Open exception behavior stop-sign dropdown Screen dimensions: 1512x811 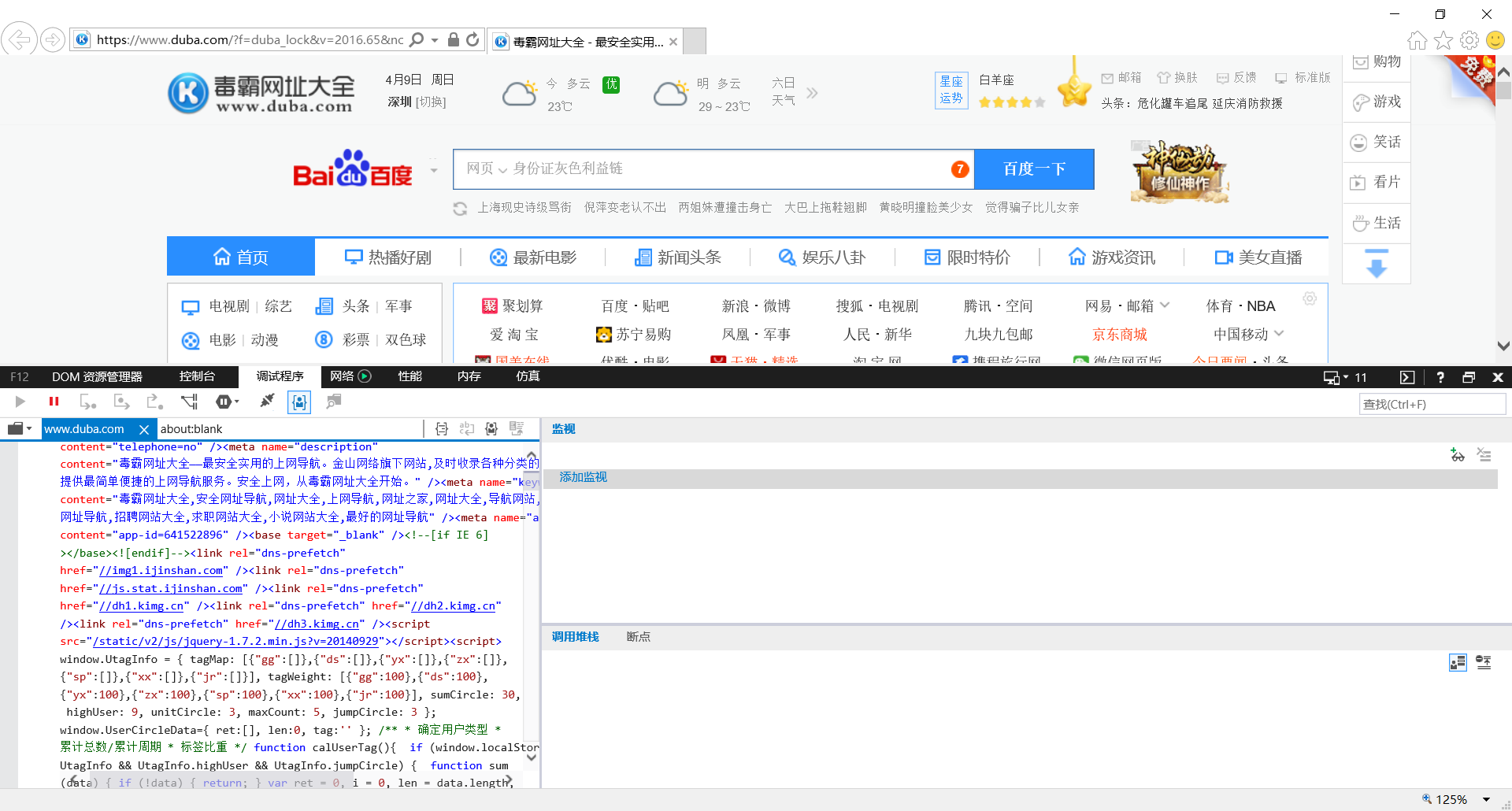(228, 402)
